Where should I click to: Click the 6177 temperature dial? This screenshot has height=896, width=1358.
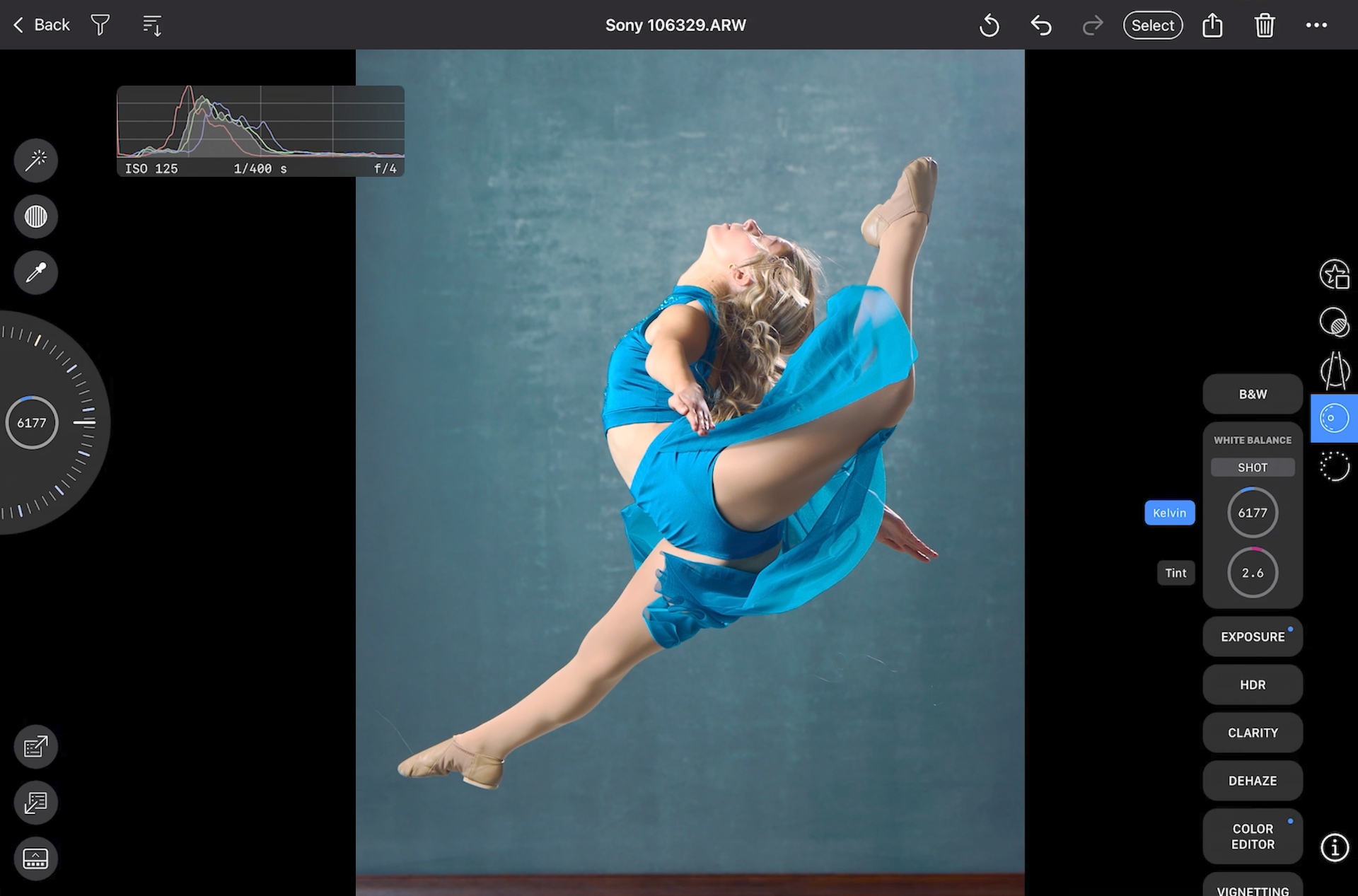click(x=1252, y=513)
